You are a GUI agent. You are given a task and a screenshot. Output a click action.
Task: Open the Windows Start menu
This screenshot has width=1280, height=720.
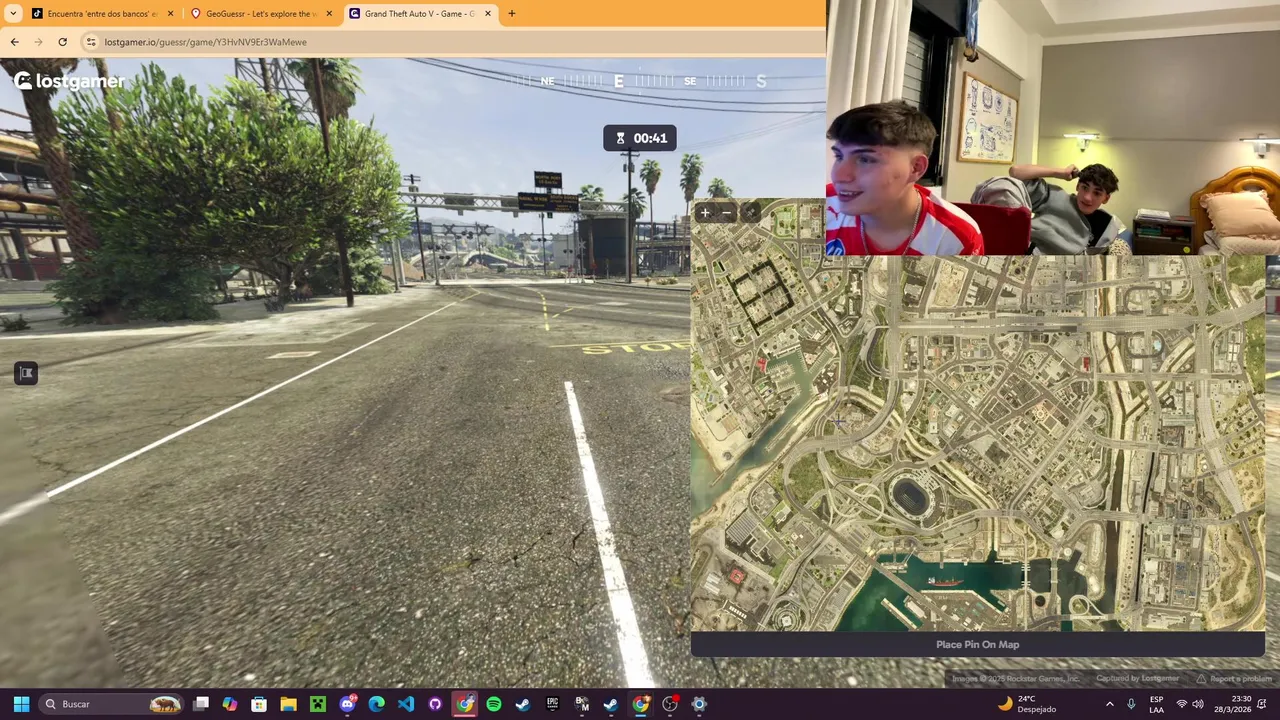pos(21,704)
